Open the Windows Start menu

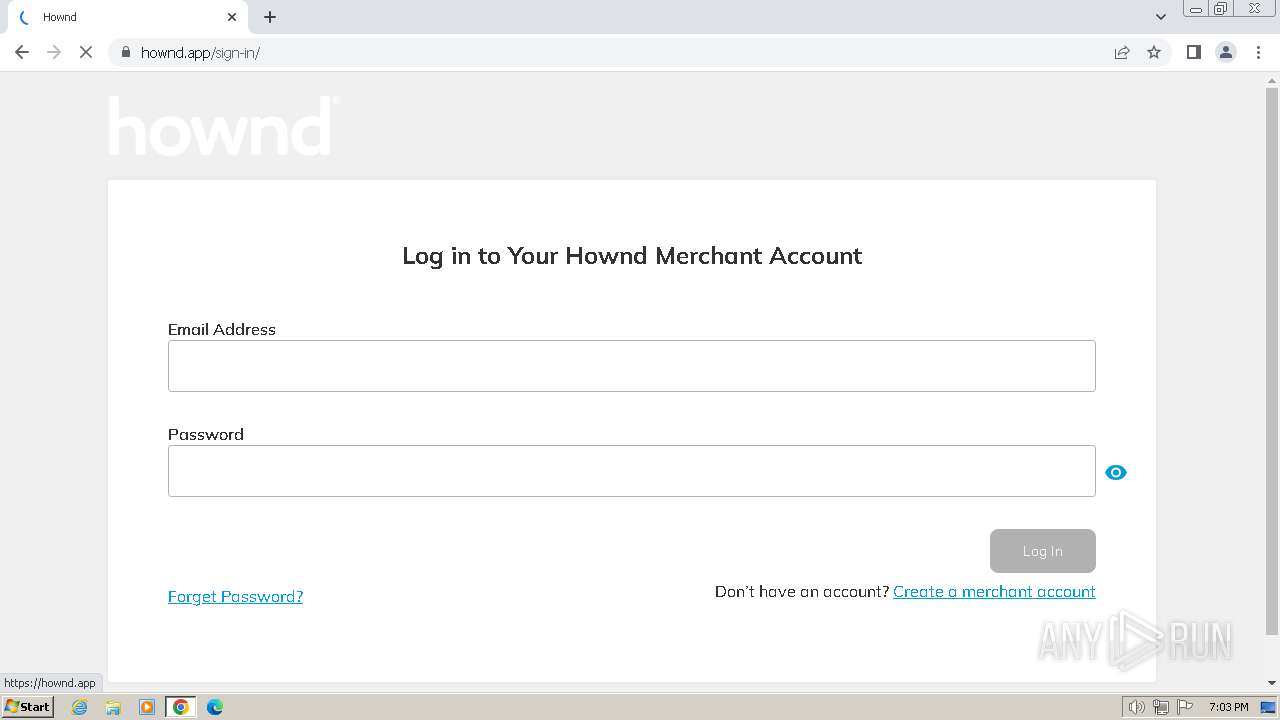(x=27, y=707)
